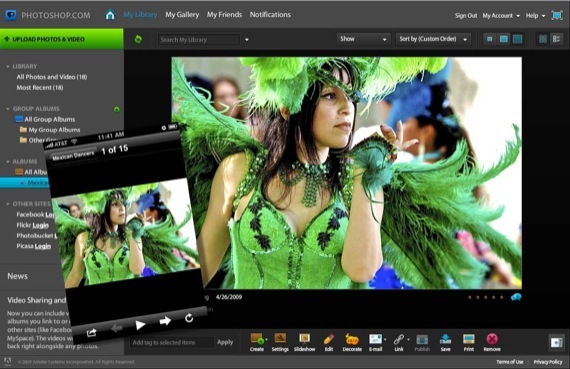Click Sign Out
Image resolution: width=570 pixels, height=369 pixels.
[466, 16]
